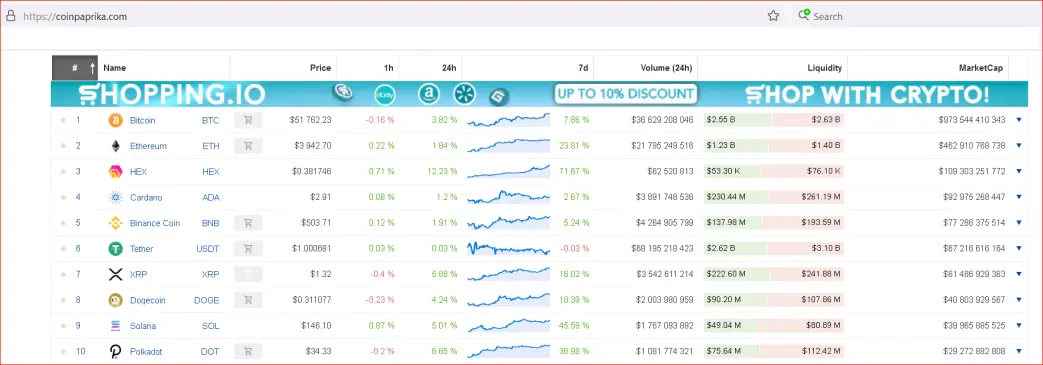Toggle the favorite star for Solana

pyautogui.click(x=63, y=326)
